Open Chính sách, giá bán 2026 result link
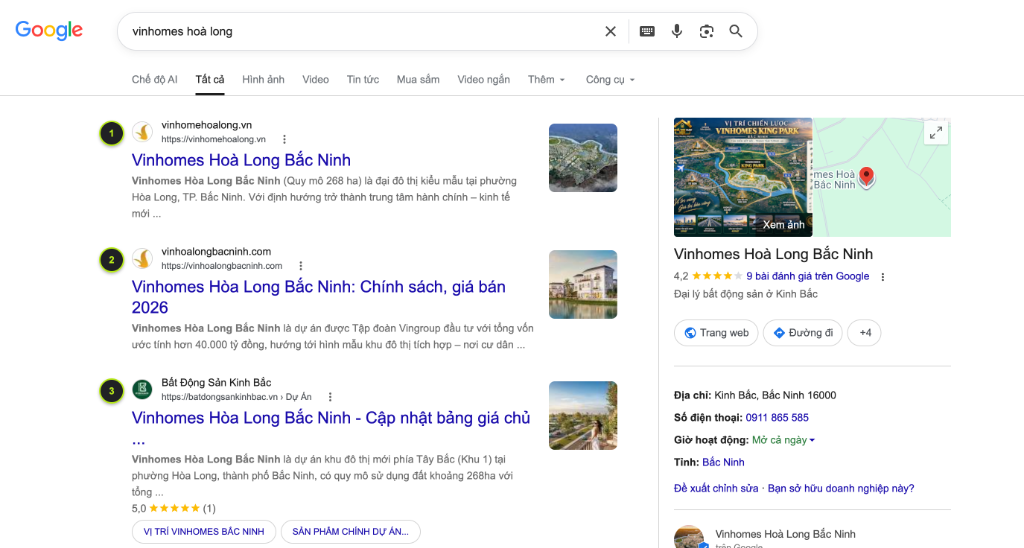 coord(319,297)
